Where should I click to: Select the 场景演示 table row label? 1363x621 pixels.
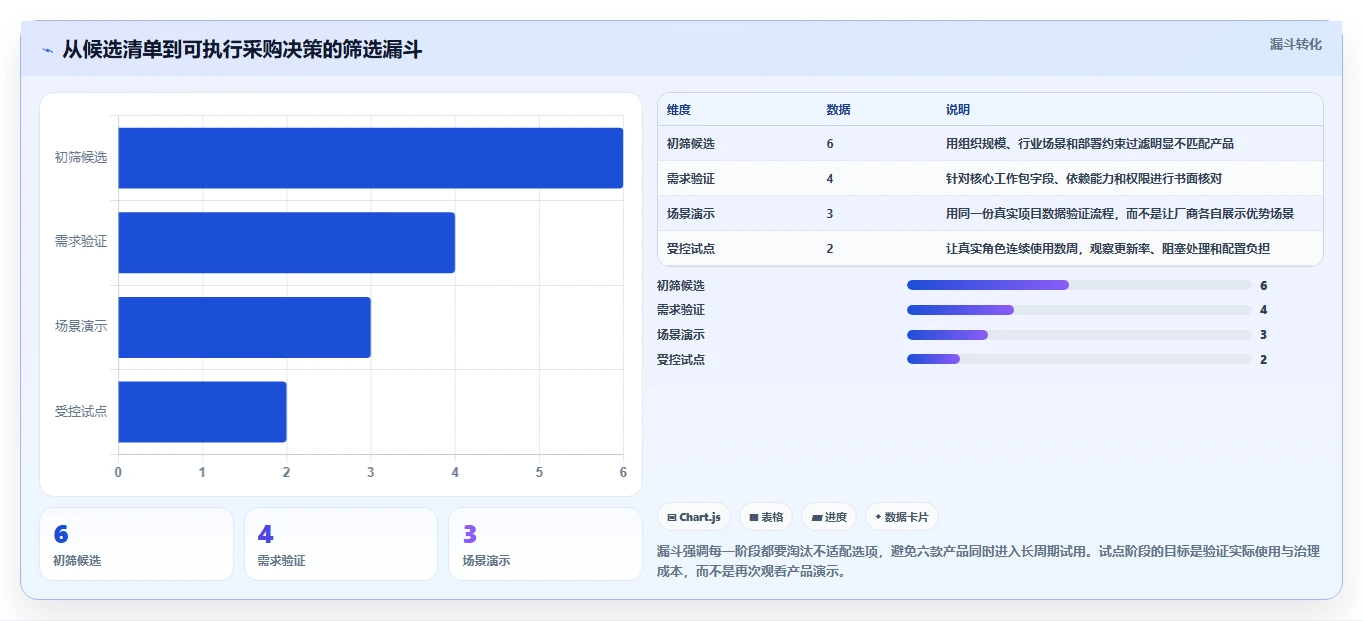(x=691, y=214)
